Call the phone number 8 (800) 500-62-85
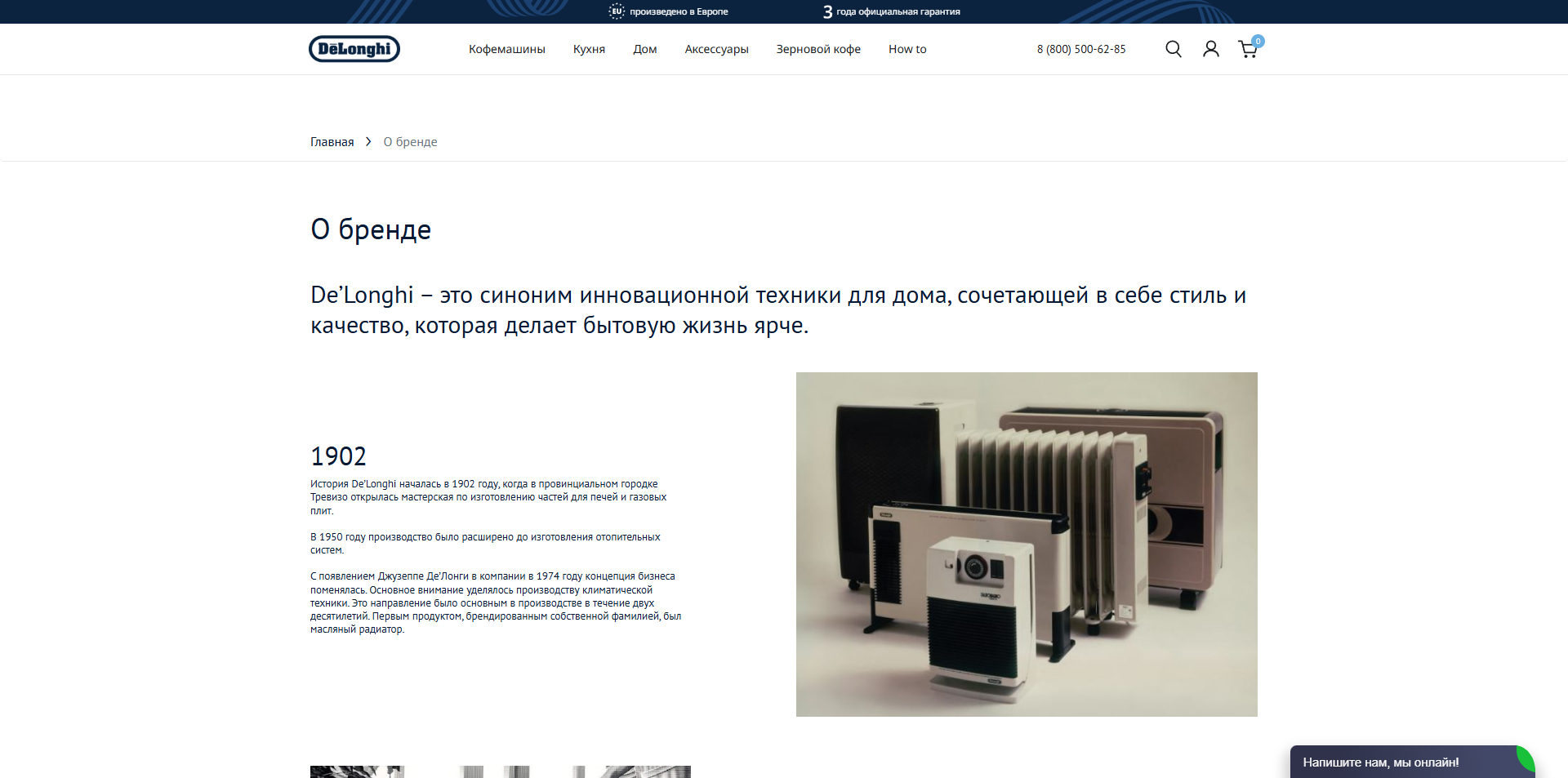 pos(1081,49)
